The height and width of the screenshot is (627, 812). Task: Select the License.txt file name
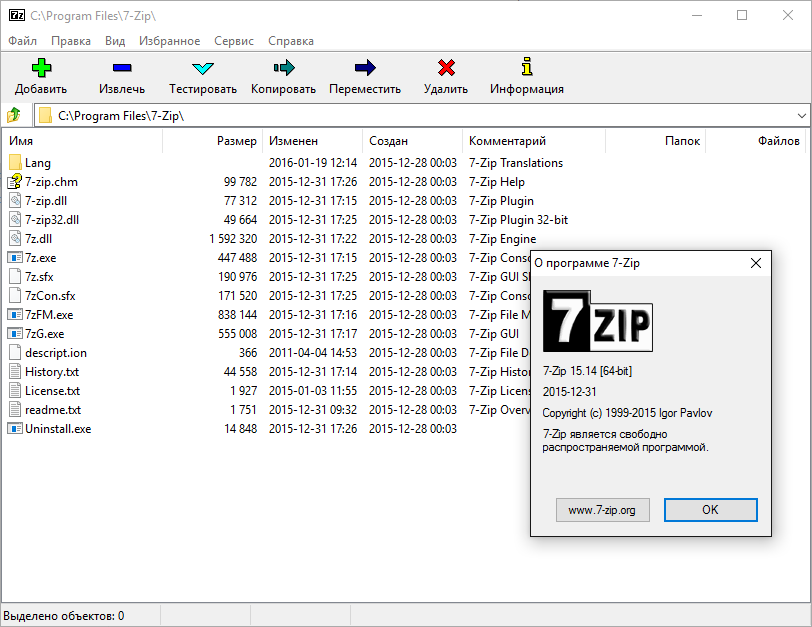click(x=52, y=391)
